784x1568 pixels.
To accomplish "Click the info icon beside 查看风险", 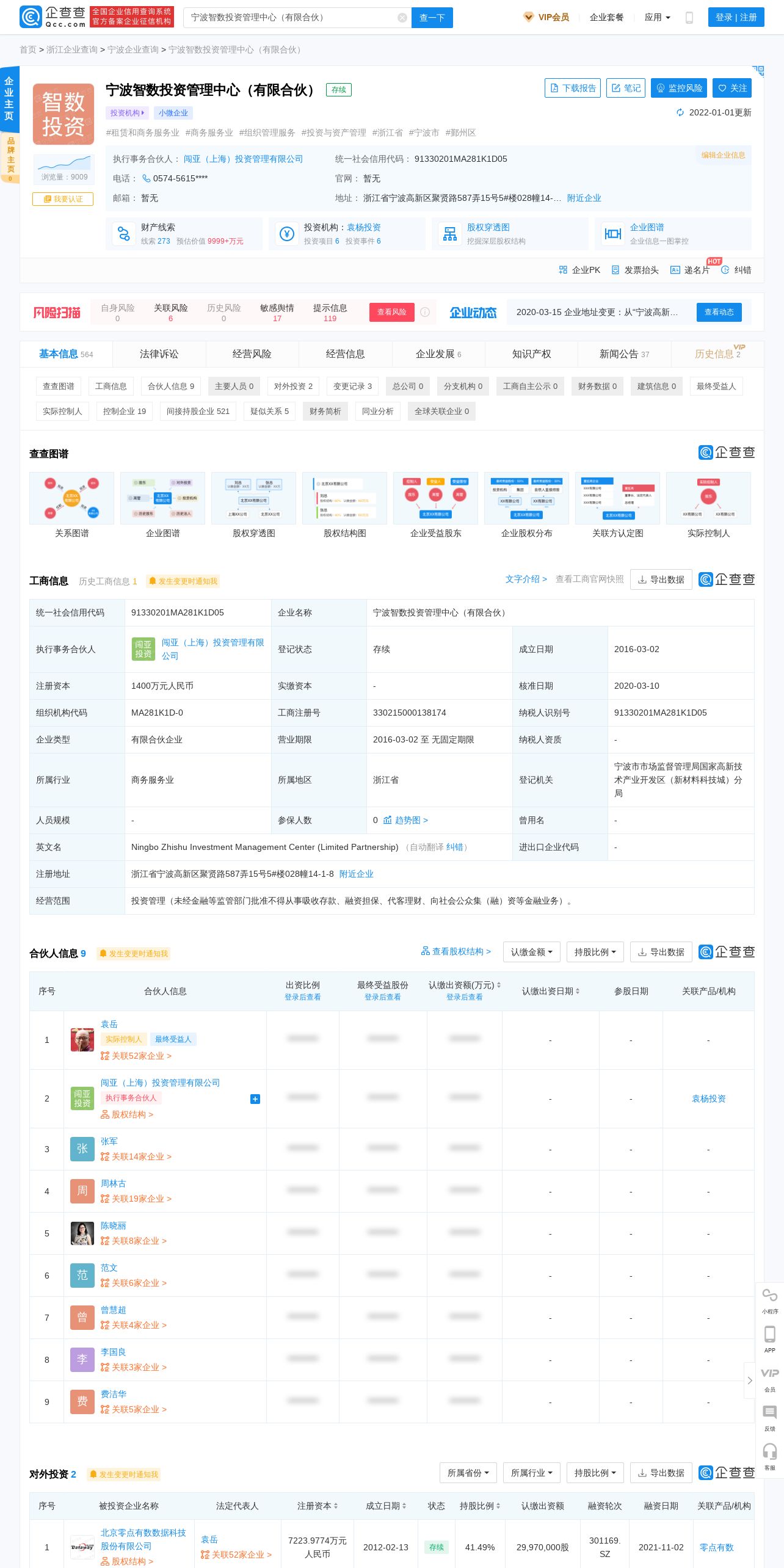I will click(425, 312).
